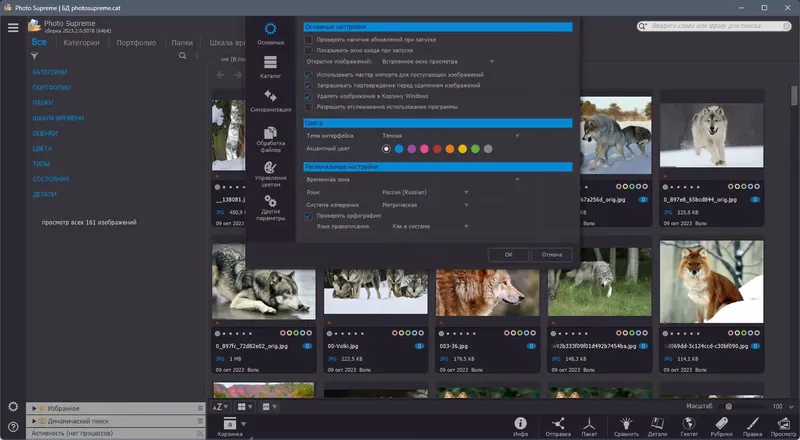The height and width of the screenshot is (440, 800).
Task: Open the Тема интерфейса dropdown
Action: click(451, 136)
